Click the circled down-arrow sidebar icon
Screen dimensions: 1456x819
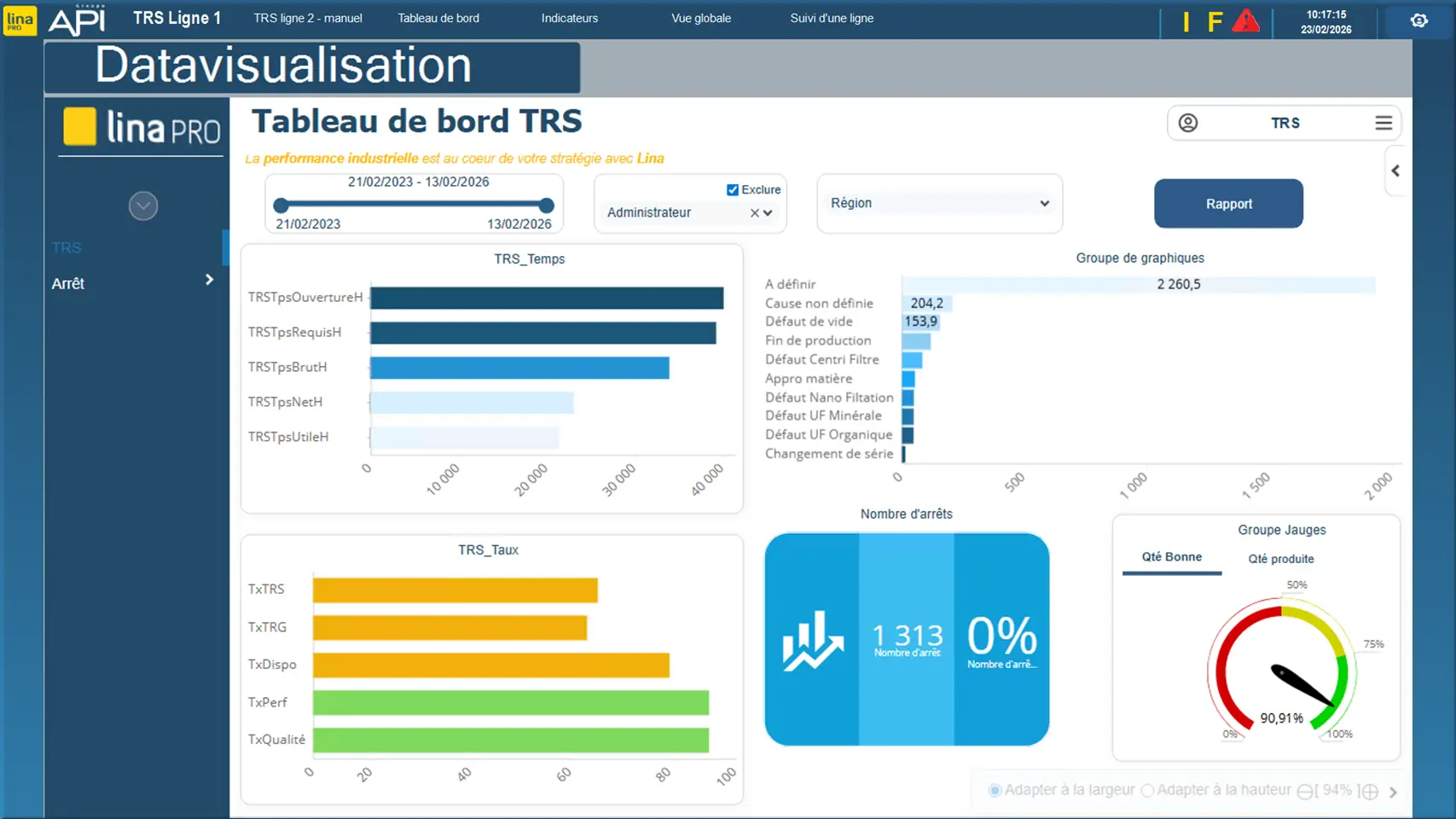tap(143, 206)
